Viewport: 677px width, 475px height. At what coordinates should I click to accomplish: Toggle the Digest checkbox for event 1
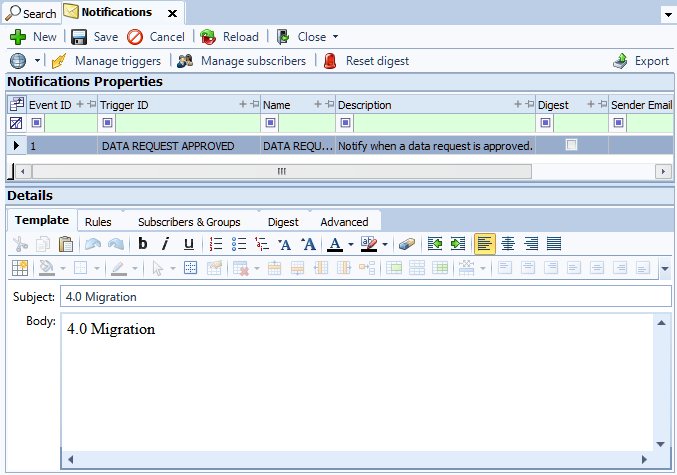coord(571,145)
